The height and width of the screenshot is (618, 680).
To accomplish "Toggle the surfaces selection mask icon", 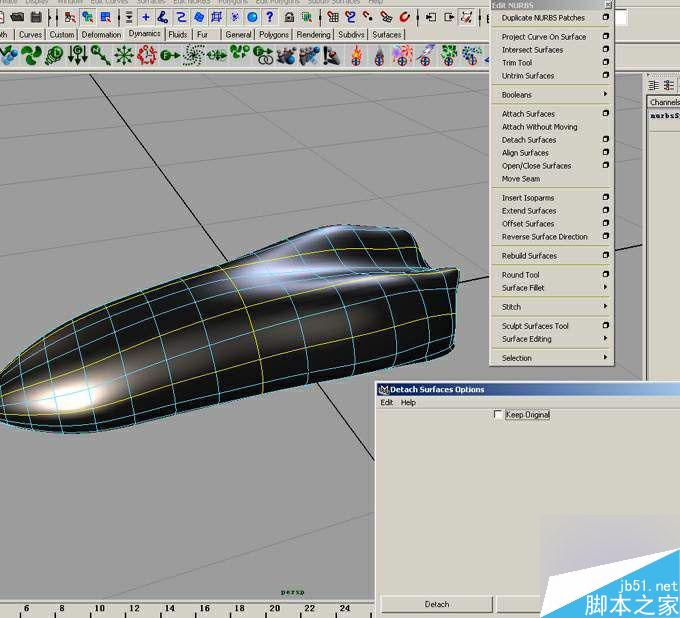I will [199, 17].
